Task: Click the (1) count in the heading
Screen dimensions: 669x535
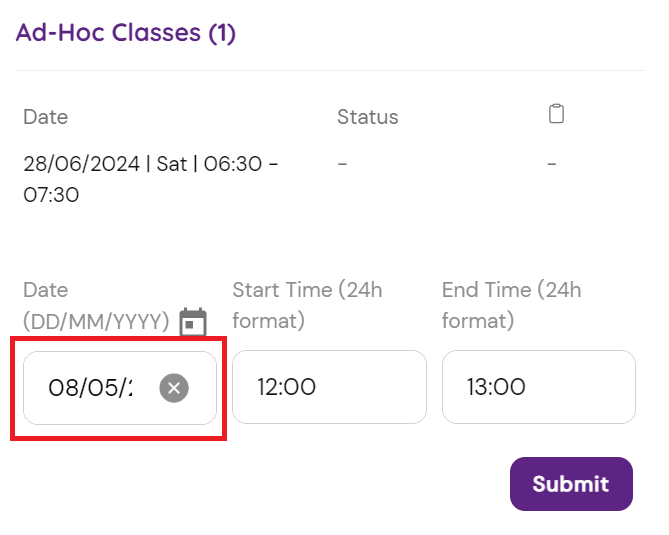Action: [x=221, y=33]
